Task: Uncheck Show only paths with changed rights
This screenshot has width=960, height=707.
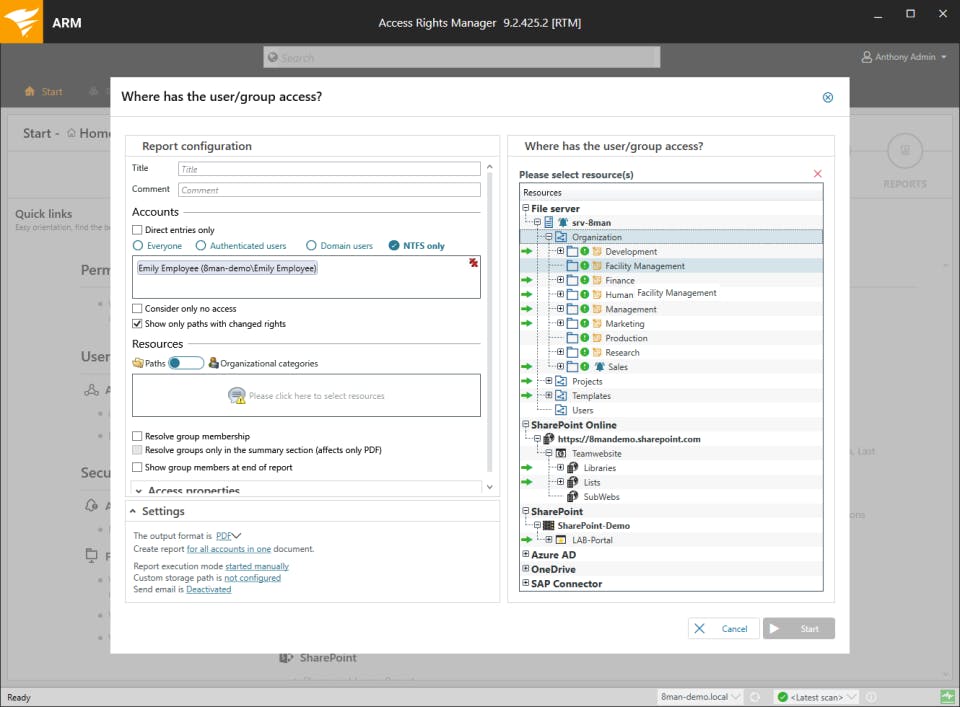Action: tap(137, 324)
